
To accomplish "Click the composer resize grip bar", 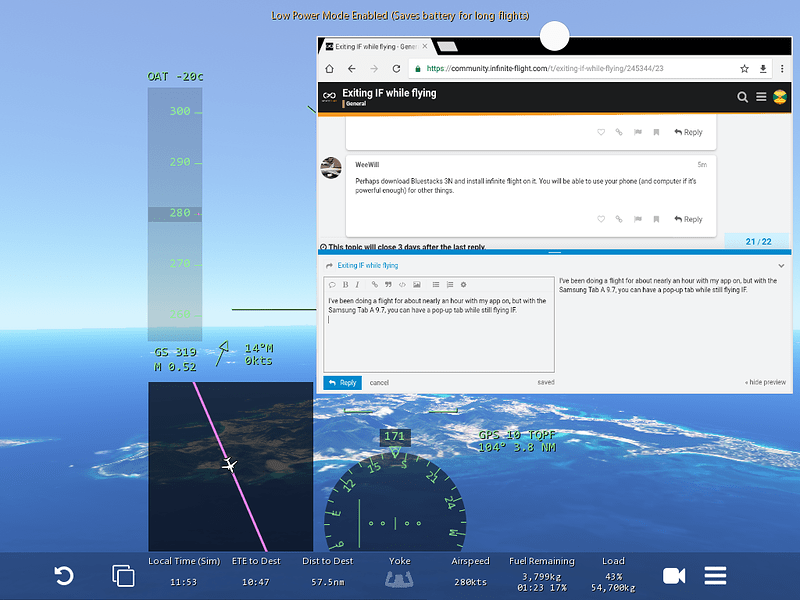I will coord(555,252).
